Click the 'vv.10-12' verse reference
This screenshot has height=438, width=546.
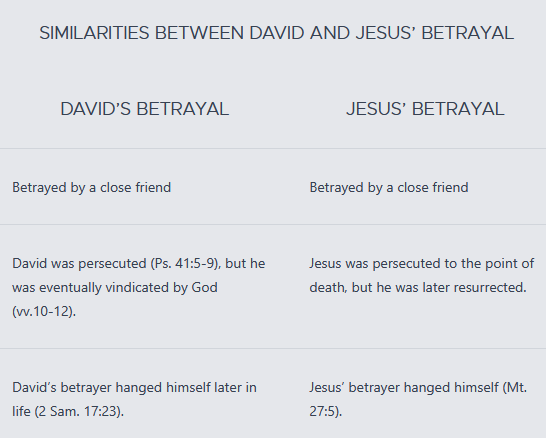44,311
